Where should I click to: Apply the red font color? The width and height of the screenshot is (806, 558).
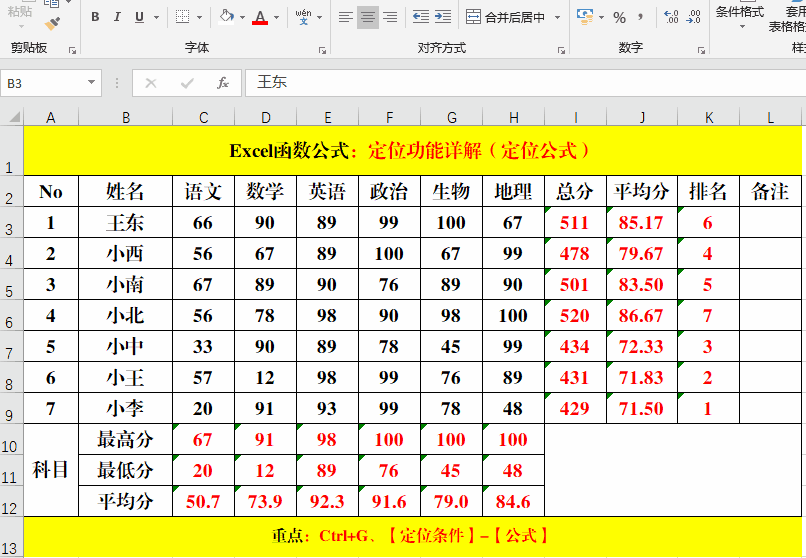click(x=260, y=17)
